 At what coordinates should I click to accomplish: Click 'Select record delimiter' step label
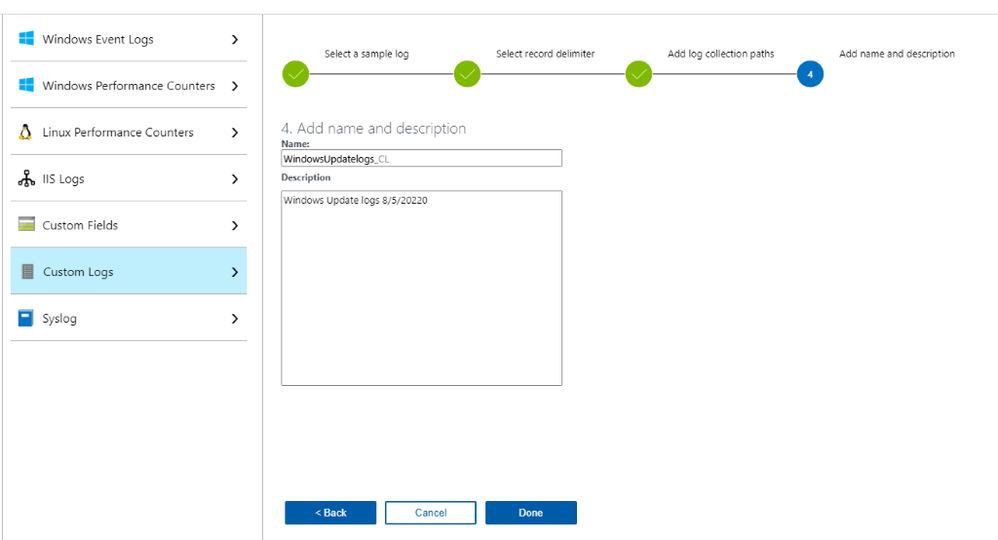(545, 54)
